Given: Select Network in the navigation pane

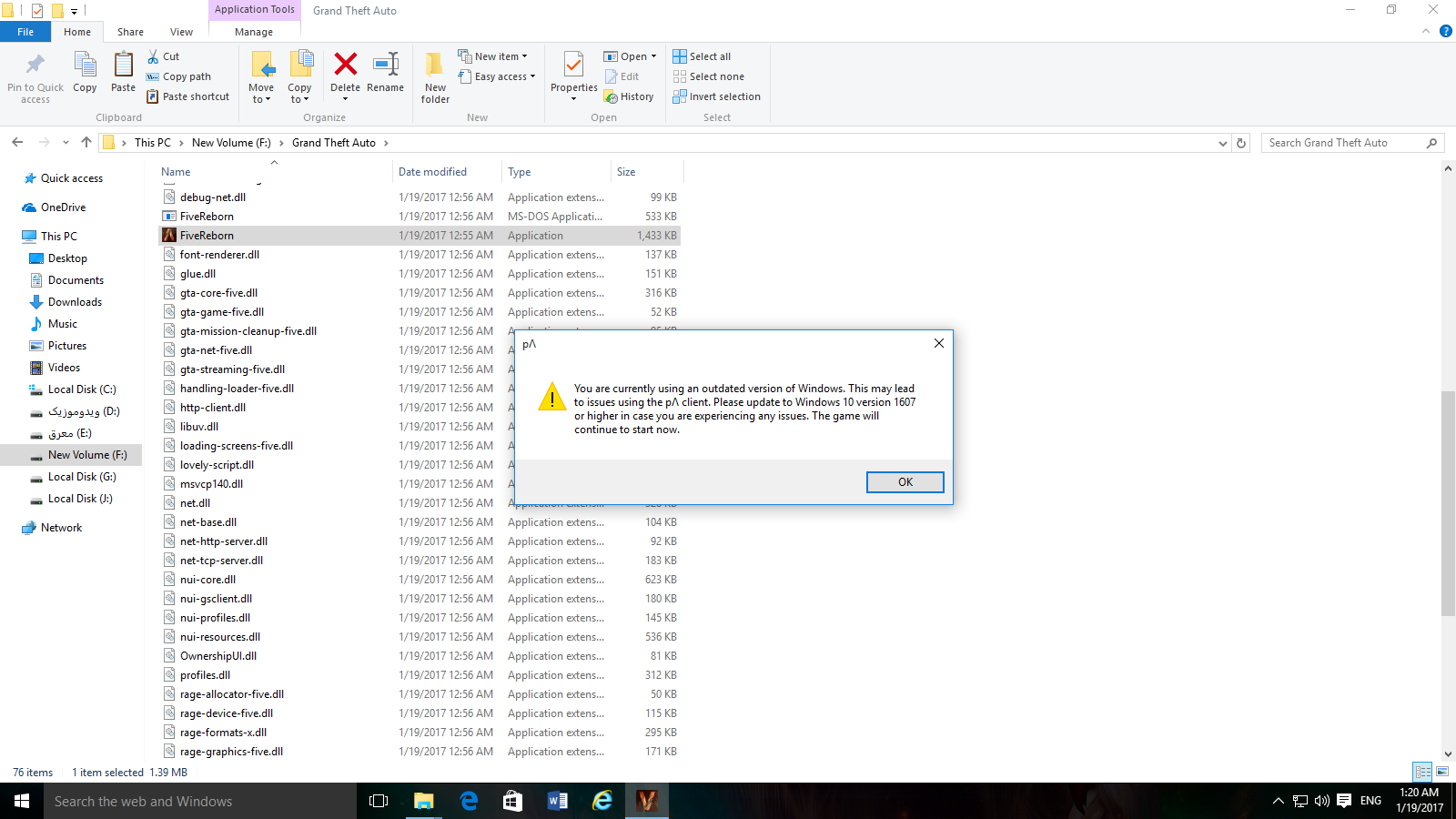Looking at the screenshot, I should 61,528.
